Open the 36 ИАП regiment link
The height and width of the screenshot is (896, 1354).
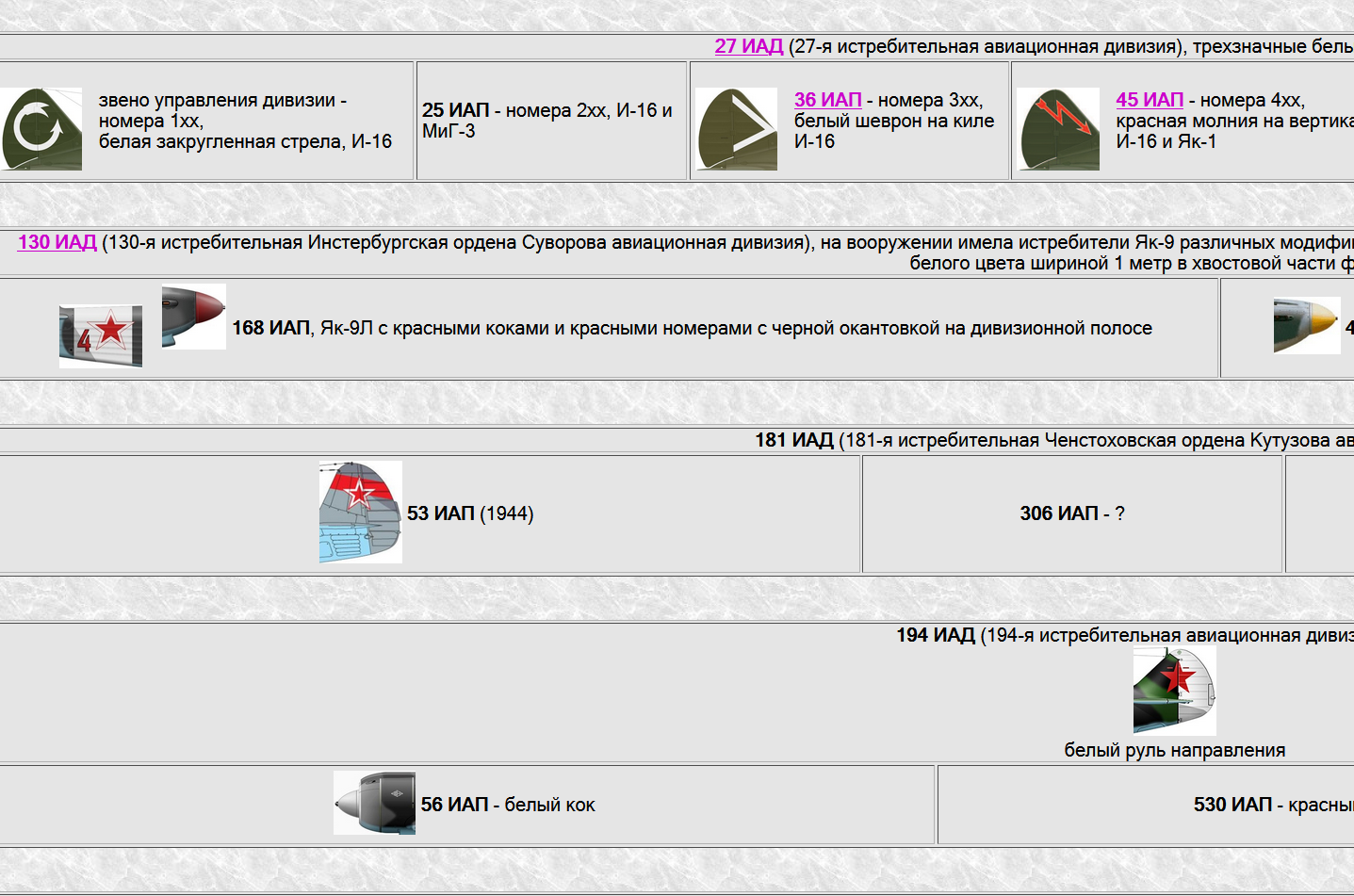[x=827, y=100]
